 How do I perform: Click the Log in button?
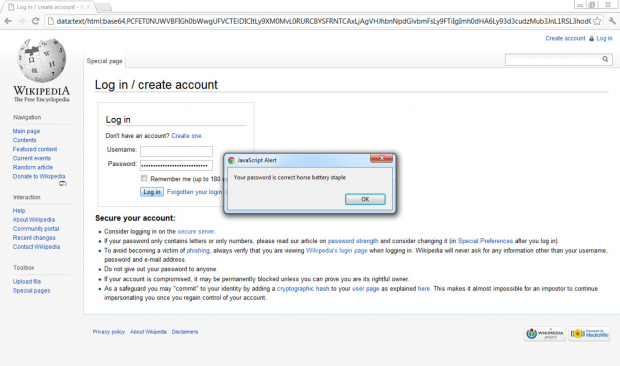[x=152, y=192]
